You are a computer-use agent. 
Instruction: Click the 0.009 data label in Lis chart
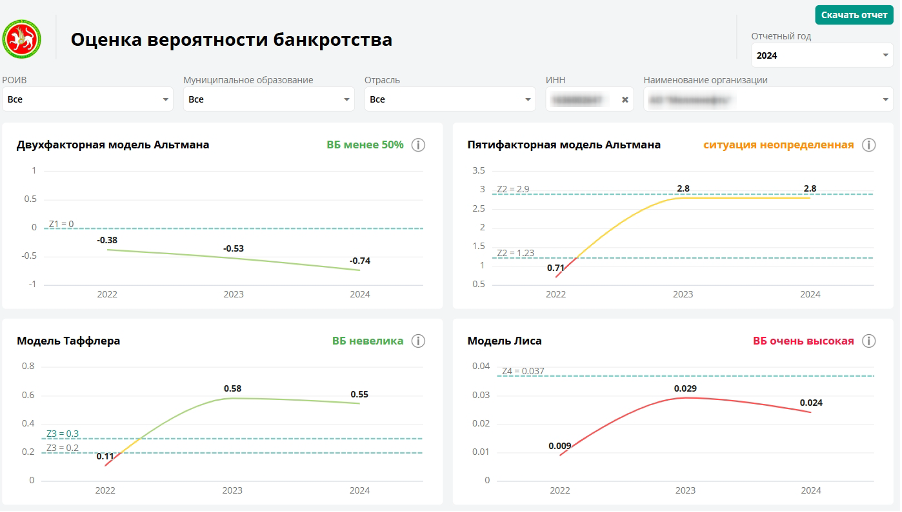click(x=560, y=446)
